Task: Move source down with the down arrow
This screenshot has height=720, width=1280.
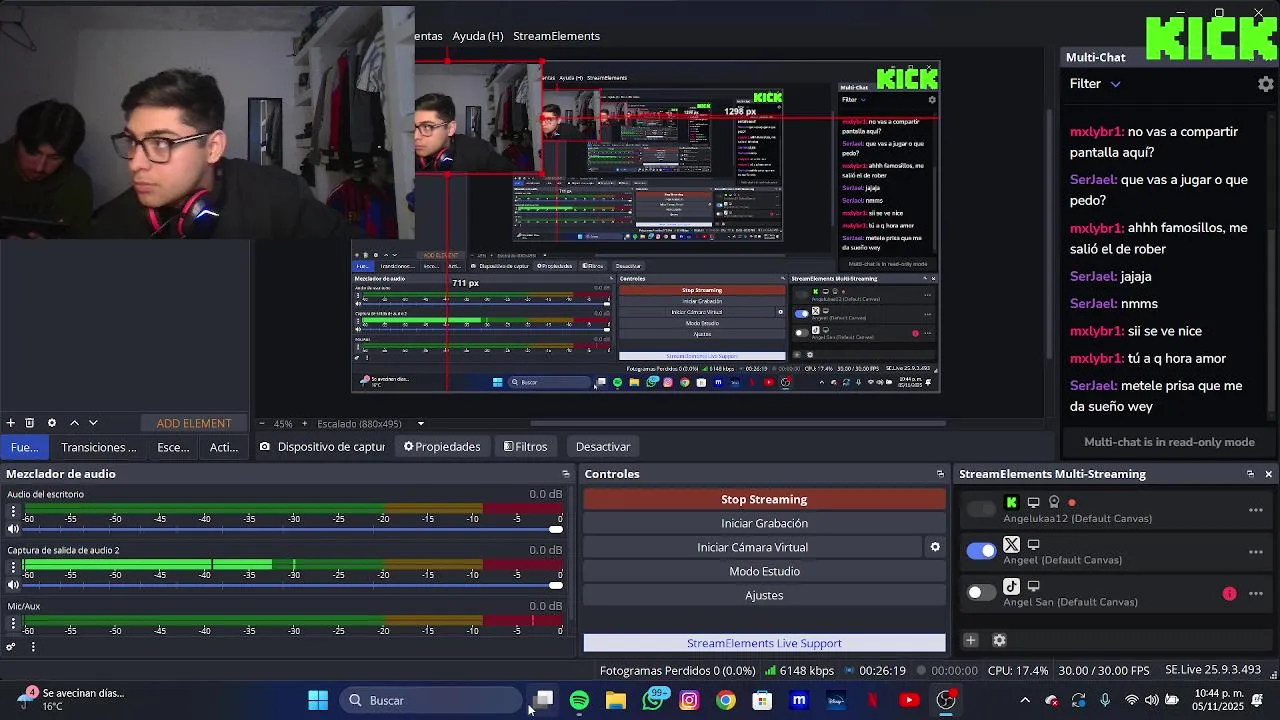Action: (93, 423)
